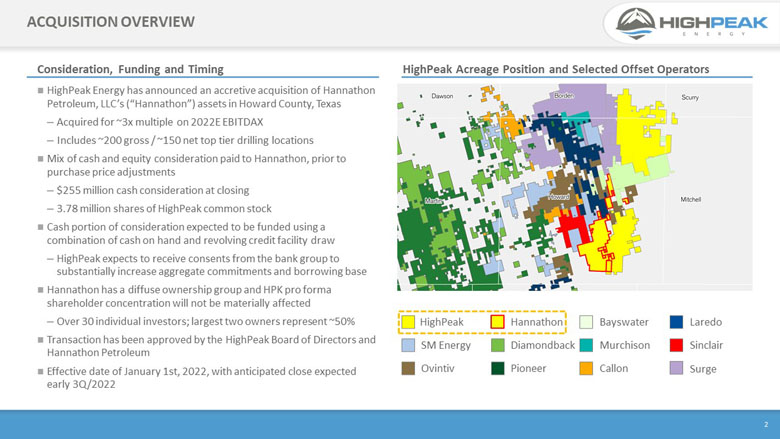
Task: Click the 'Hannathon' legend label
Action: pos(536,322)
